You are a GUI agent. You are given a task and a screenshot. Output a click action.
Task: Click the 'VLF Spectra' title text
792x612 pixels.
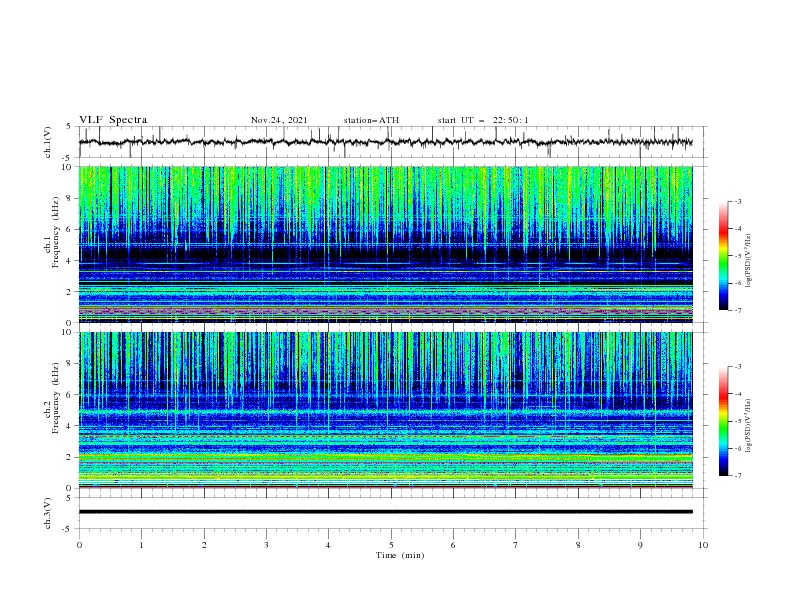pyautogui.click(x=113, y=120)
